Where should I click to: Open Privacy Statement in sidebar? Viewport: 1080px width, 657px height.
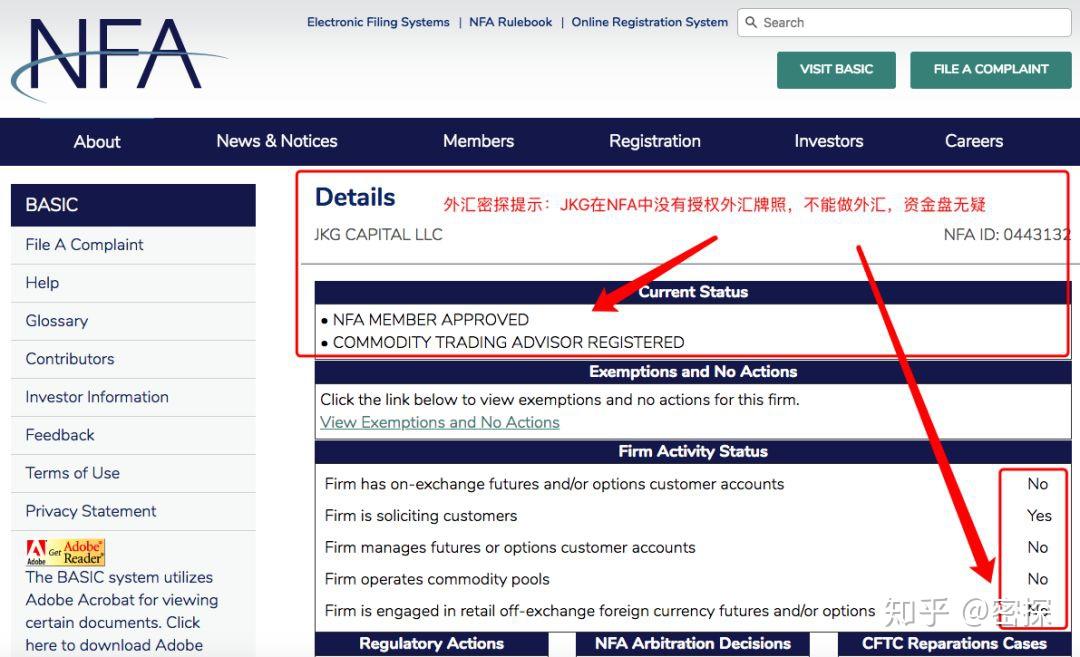point(133,511)
